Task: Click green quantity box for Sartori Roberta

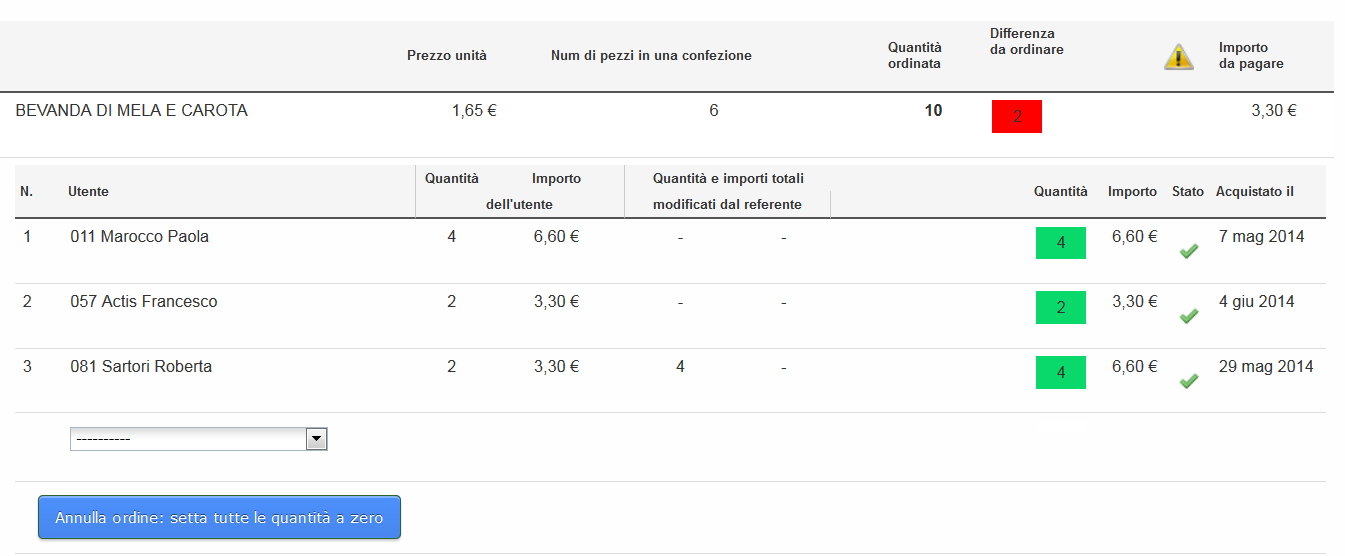Action: click(x=1061, y=373)
